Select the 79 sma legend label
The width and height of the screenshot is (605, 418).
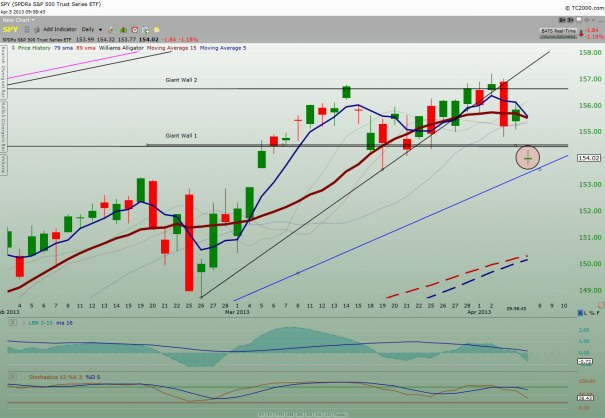tap(63, 48)
